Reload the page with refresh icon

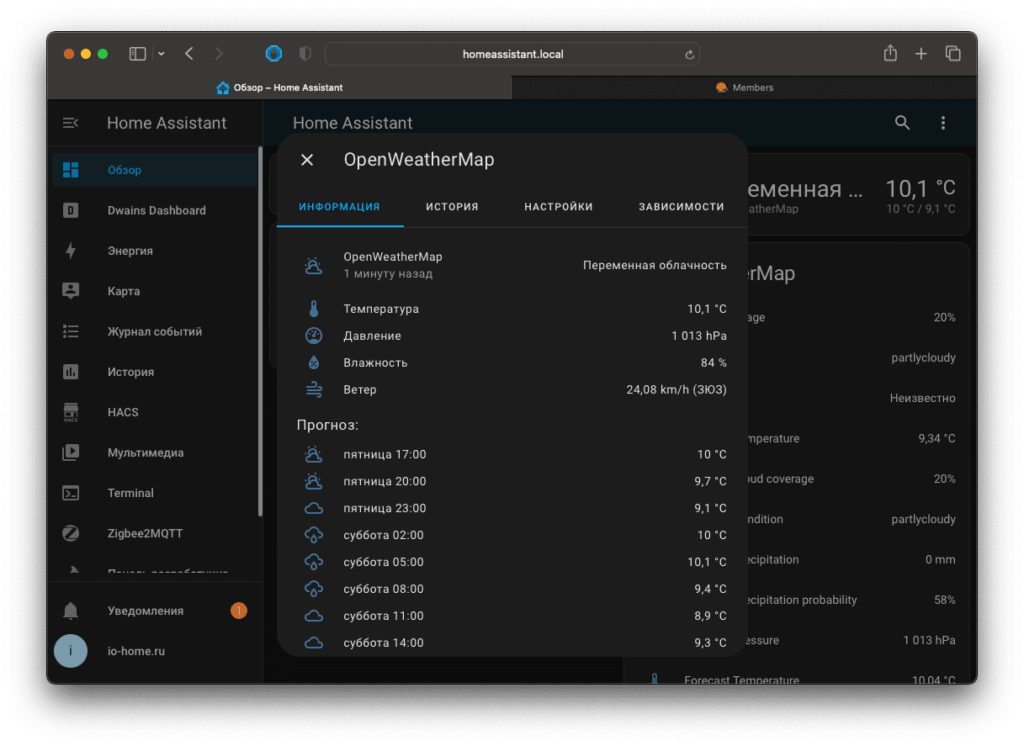pyautogui.click(x=689, y=55)
